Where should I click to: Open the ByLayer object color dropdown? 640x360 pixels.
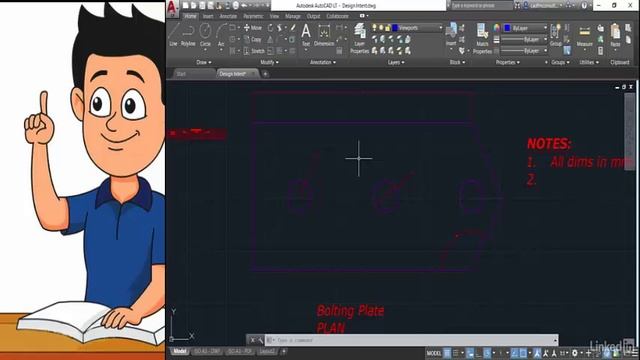545,28
